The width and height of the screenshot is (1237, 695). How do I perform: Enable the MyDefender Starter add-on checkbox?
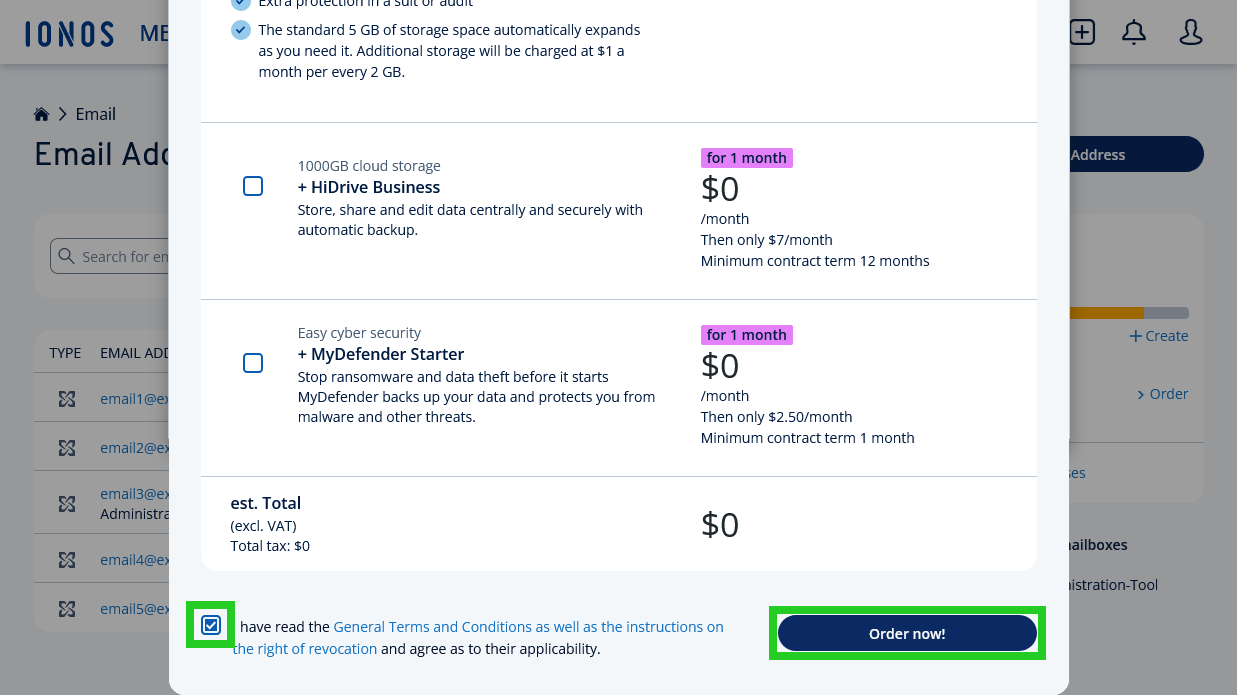[x=253, y=363]
